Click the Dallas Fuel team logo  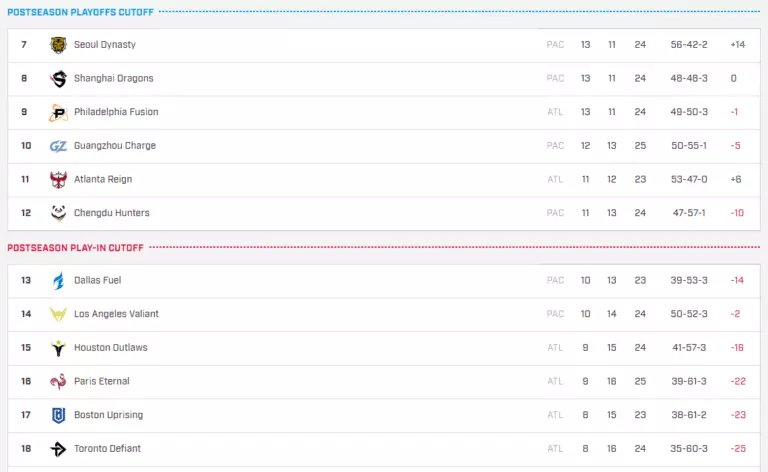click(x=58, y=281)
